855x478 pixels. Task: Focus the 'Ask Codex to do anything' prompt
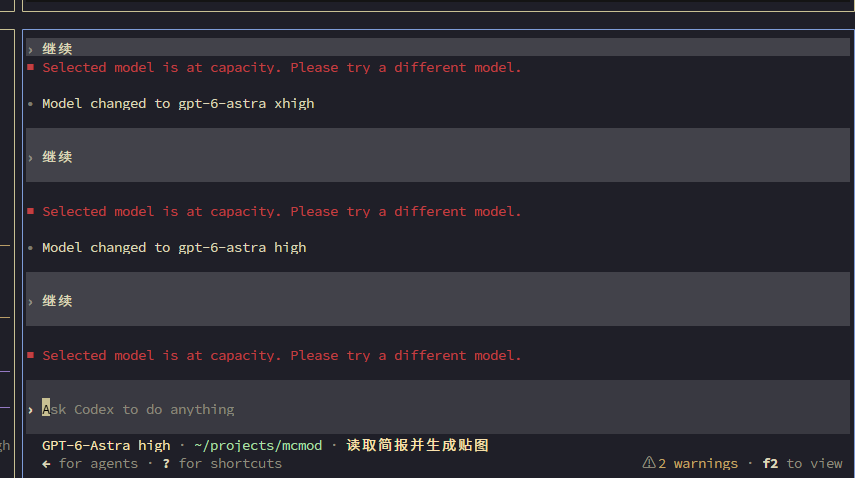pos(437,409)
